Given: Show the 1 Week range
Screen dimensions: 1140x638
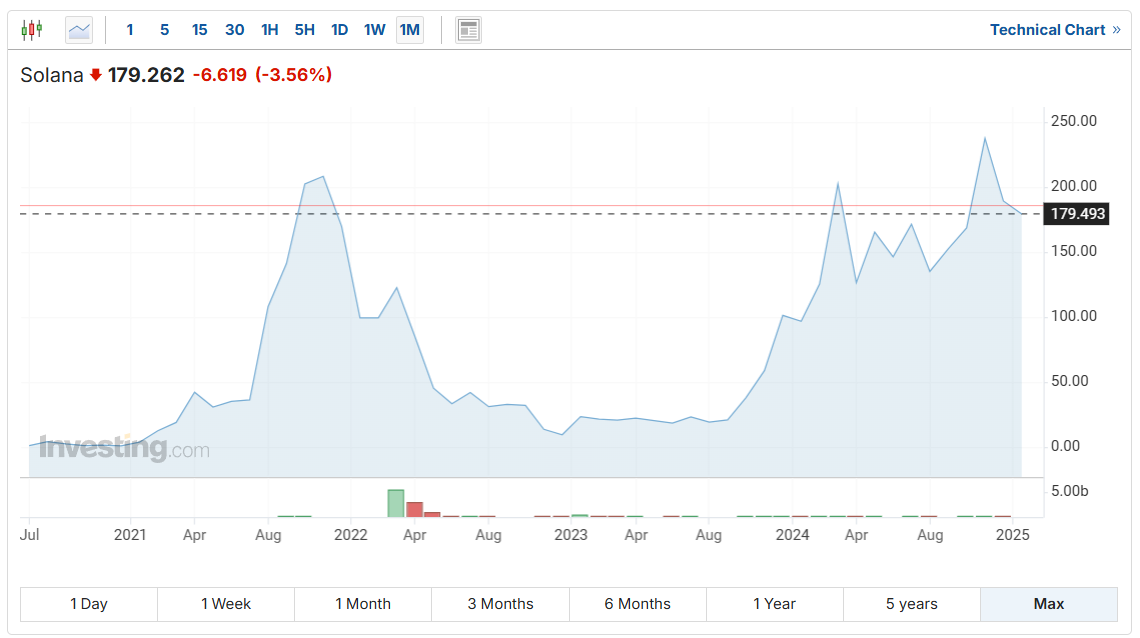Looking at the screenshot, I should [x=226, y=604].
